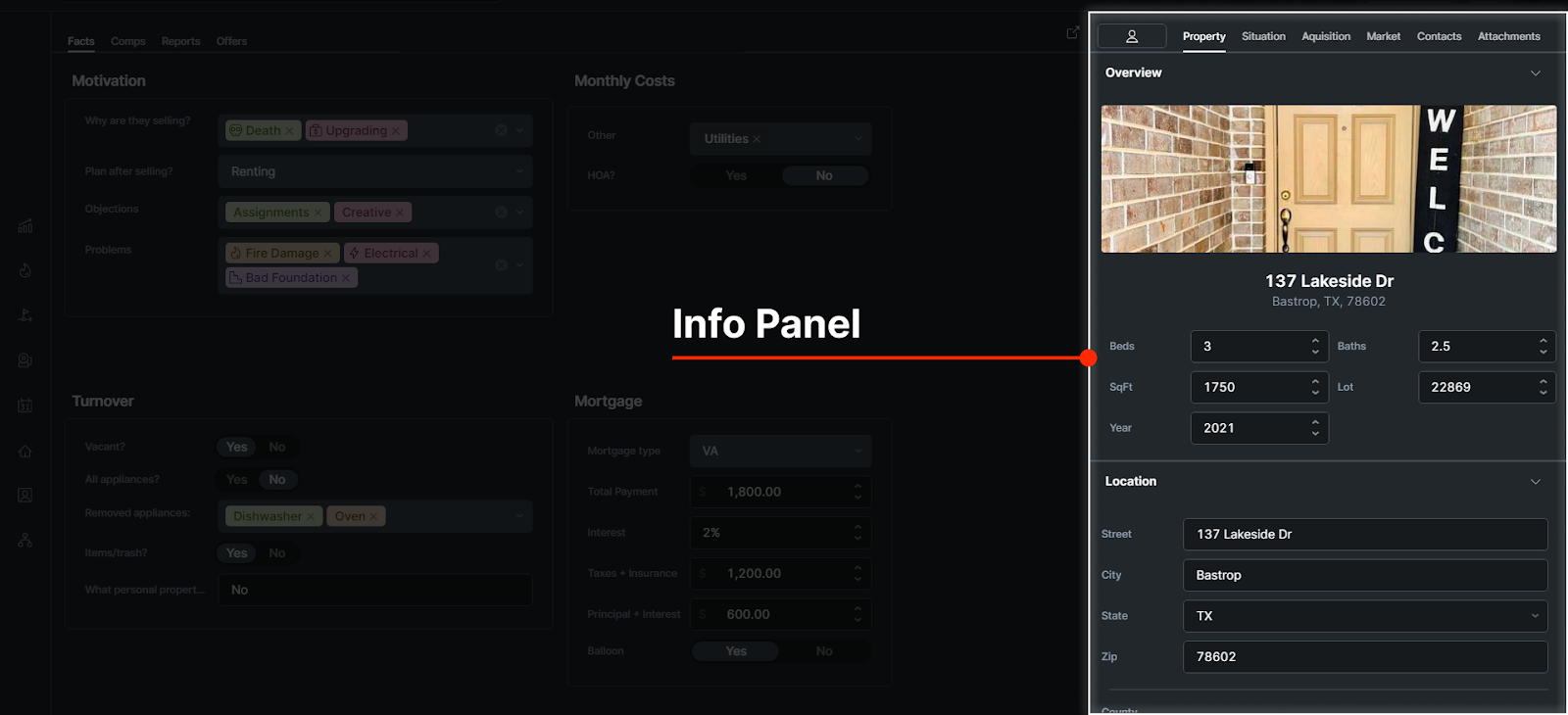Click the Beds number stepper arrows

(x=1315, y=346)
